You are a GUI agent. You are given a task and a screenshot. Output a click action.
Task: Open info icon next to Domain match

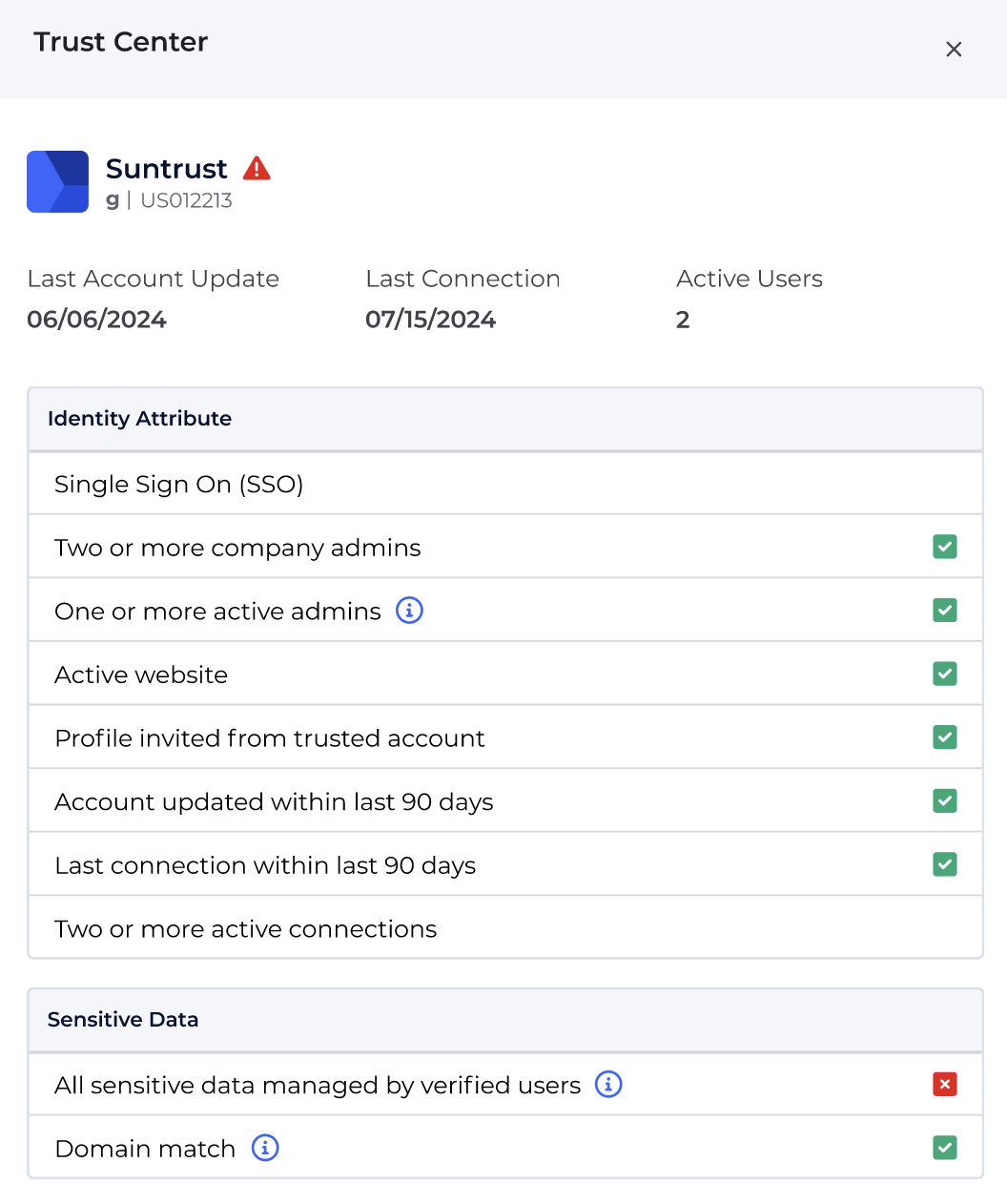(x=265, y=1148)
